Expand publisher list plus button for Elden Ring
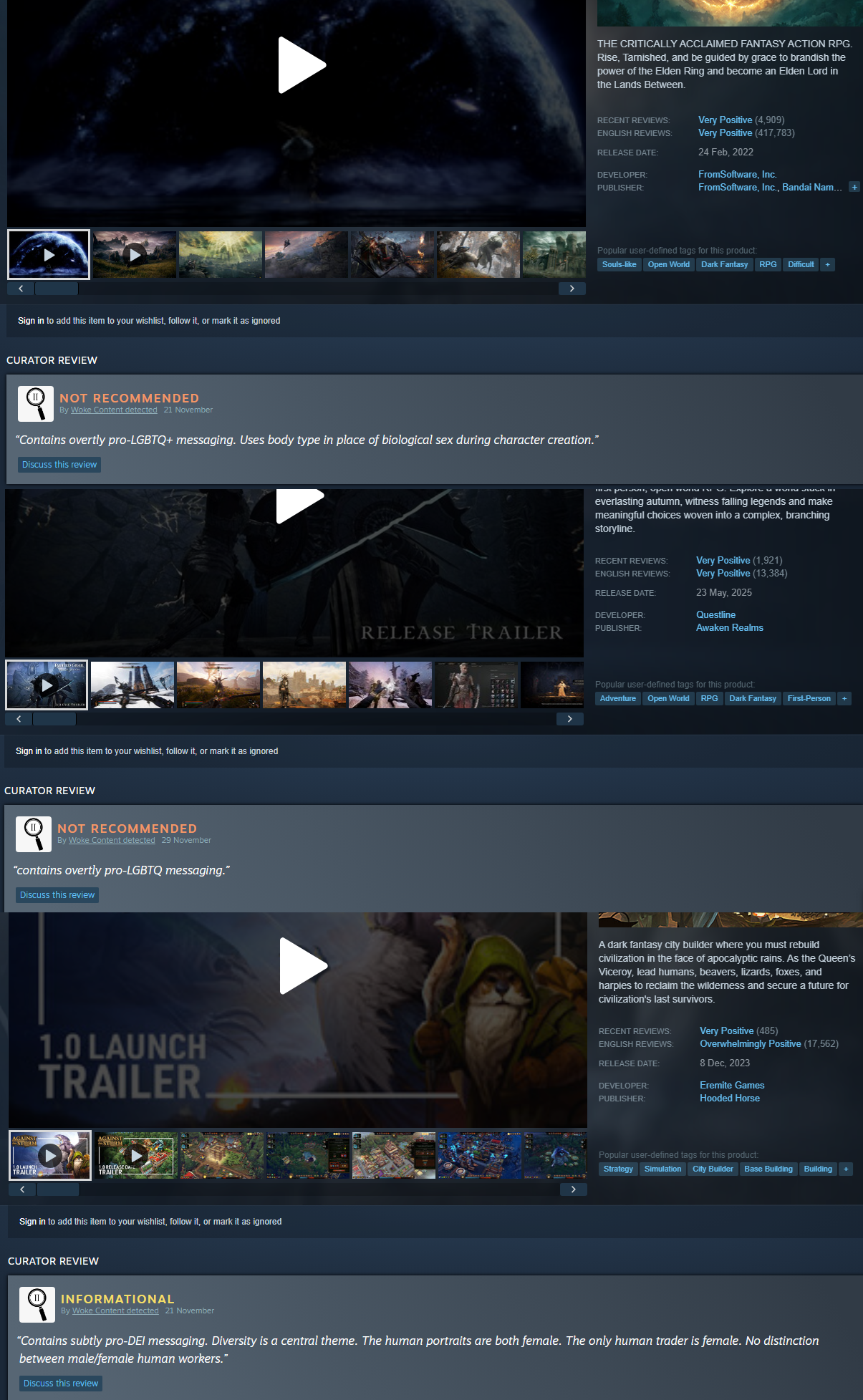This screenshot has height=1400, width=863. 854,187
